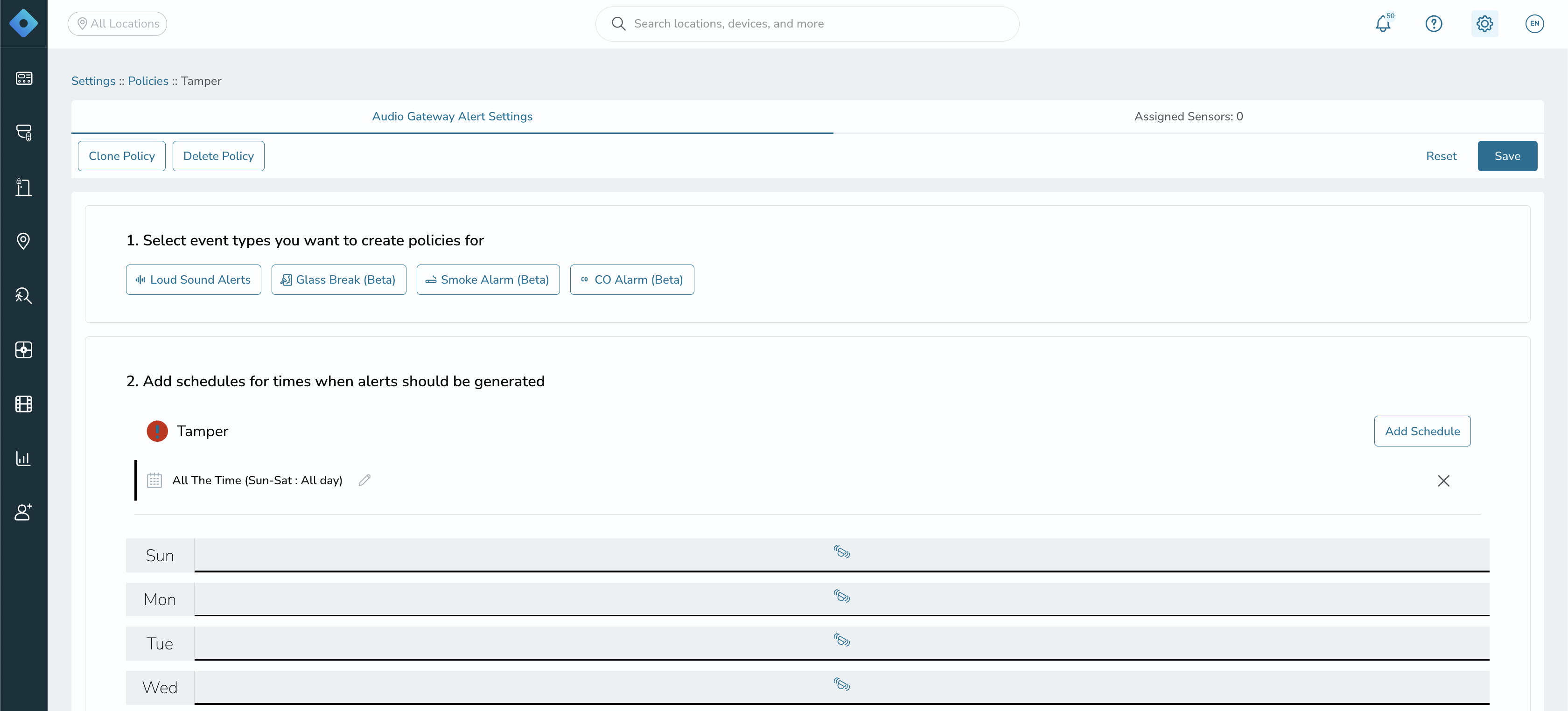This screenshot has height=711, width=1568.
Task: Toggle CO Alarm (Beta) event type
Action: 632,279
